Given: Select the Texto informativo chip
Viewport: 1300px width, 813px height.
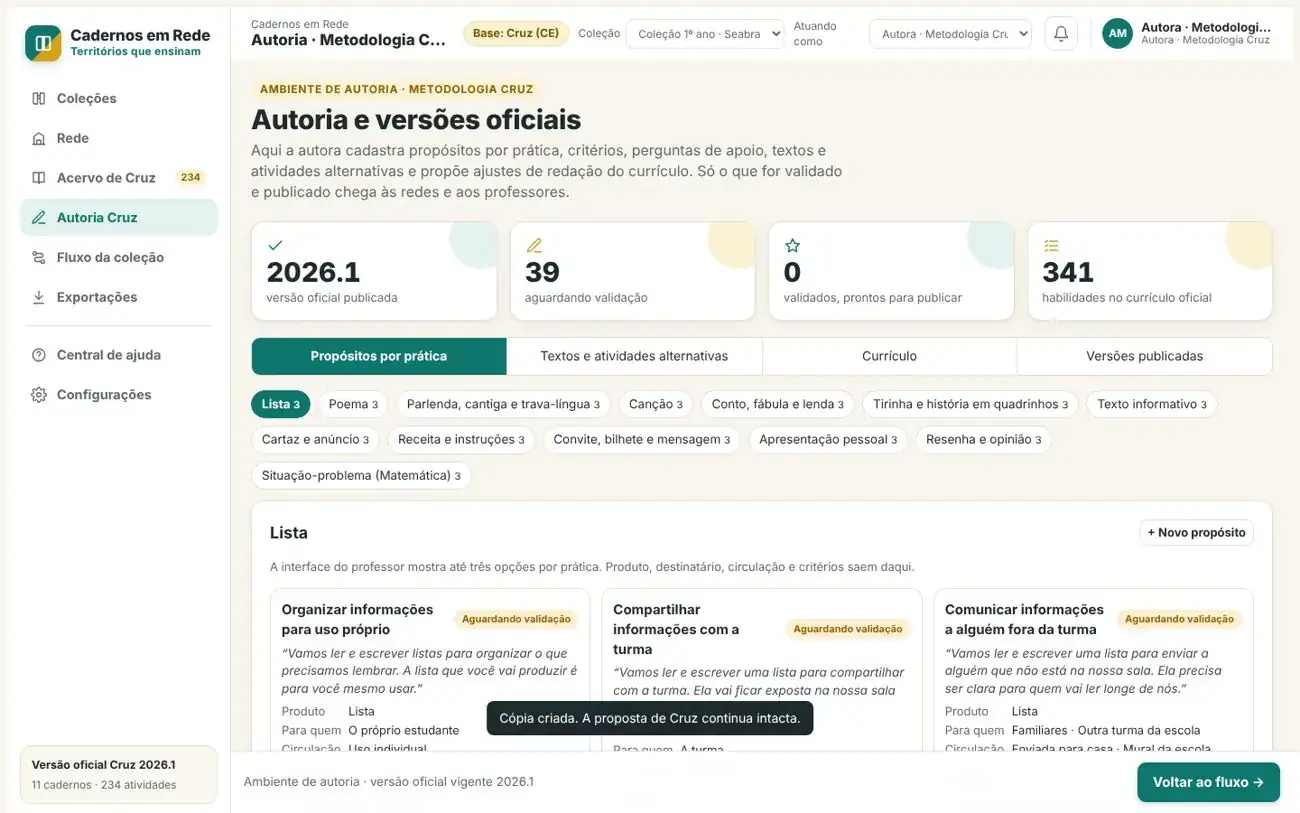Looking at the screenshot, I should [1151, 404].
